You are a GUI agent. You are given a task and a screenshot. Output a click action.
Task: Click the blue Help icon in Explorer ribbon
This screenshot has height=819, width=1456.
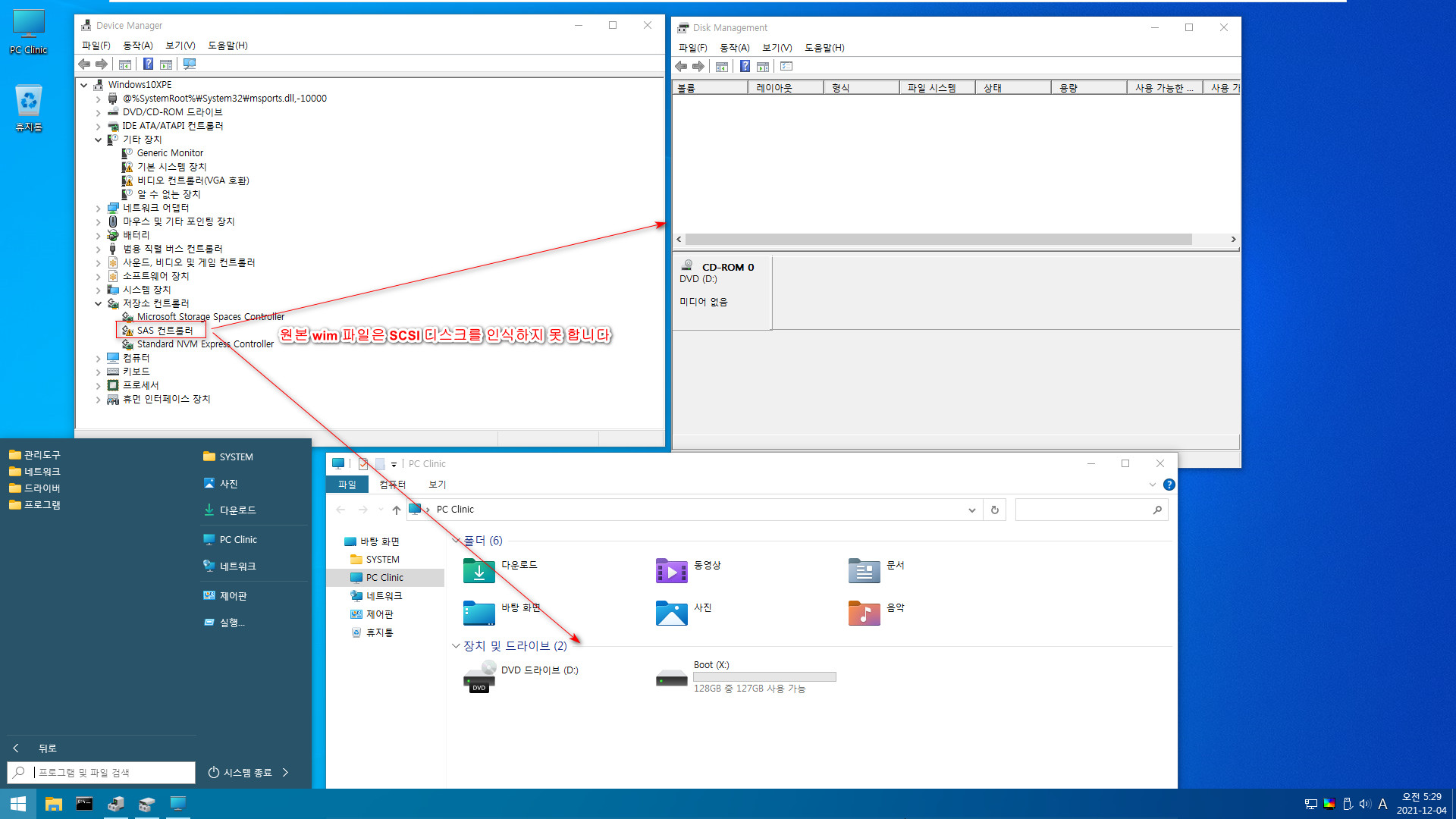click(x=1169, y=485)
